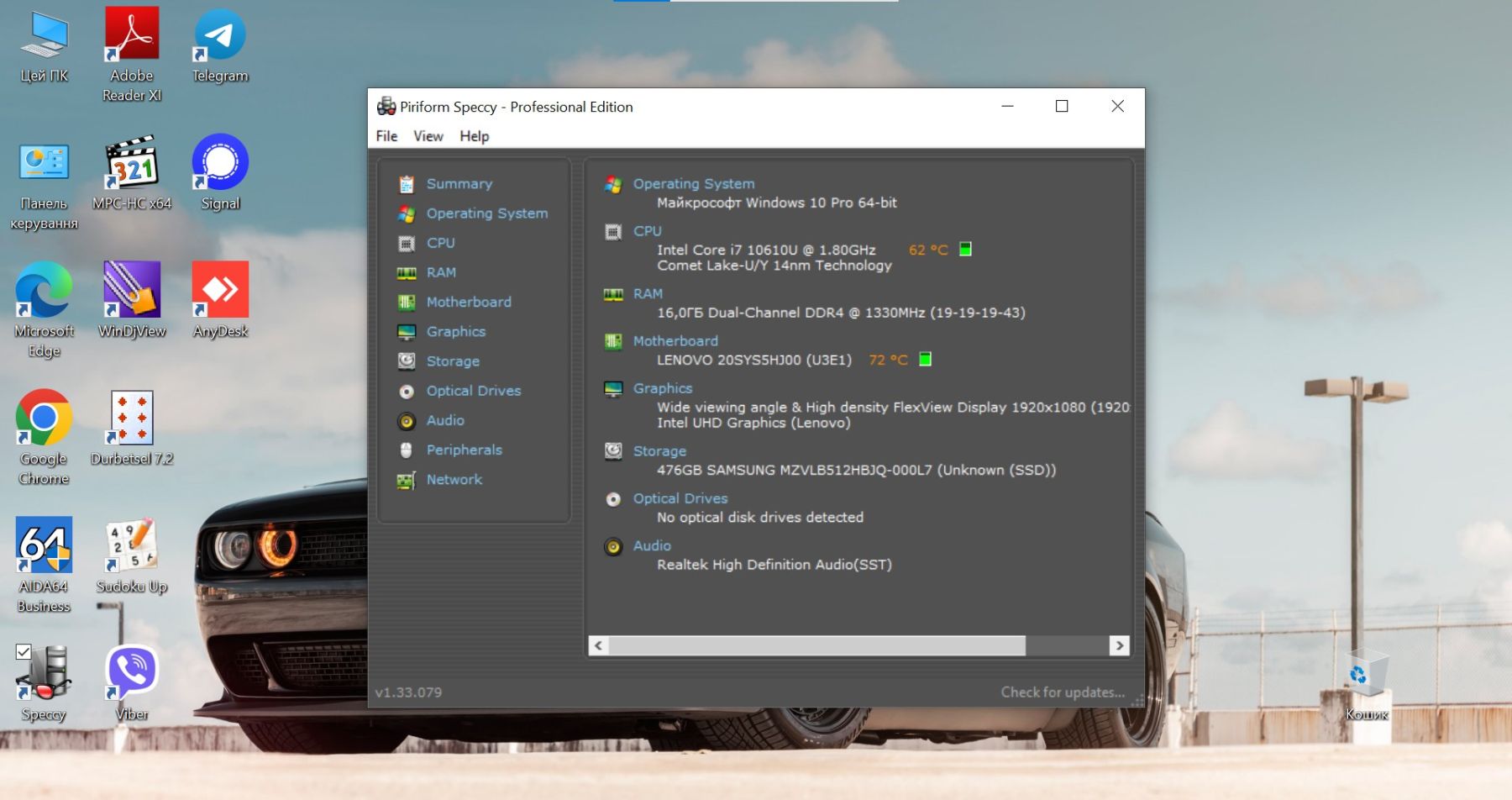Click the CPU chip icon in sidebar

(x=407, y=244)
